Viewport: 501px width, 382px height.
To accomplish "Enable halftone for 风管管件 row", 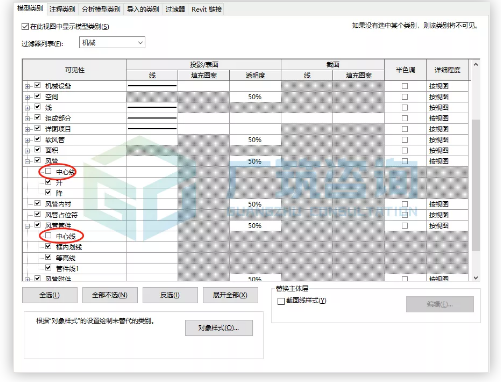I will tap(405, 226).
